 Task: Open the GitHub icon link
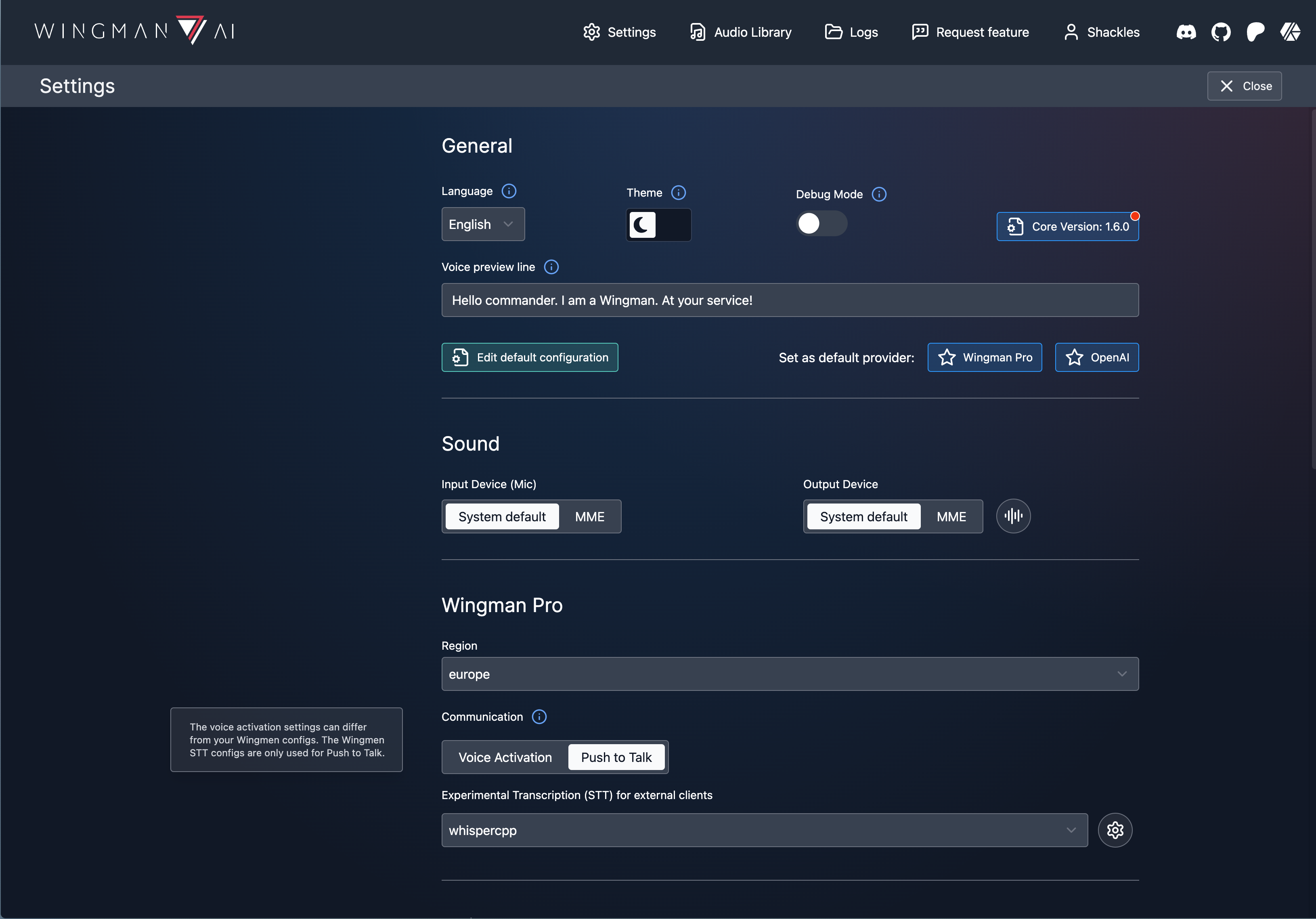pyautogui.click(x=1221, y=32)
